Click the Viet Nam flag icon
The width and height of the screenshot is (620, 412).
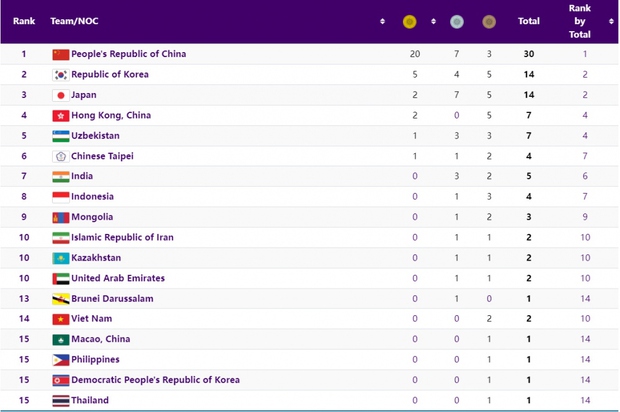coord(60,319)
